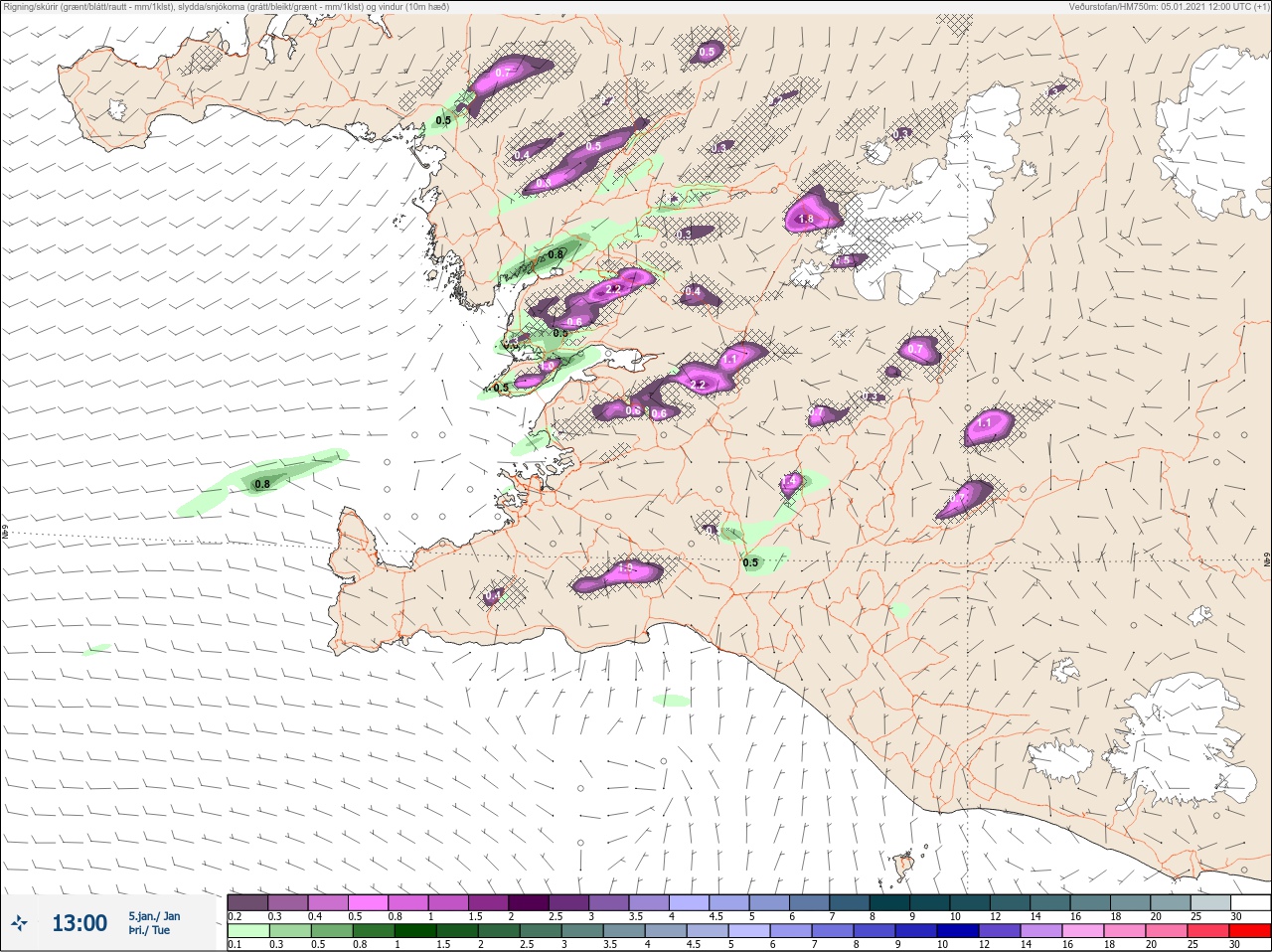Pick the upper legend pale gray swatch starting at 25
Screen dimensions: 1272x952
(1211, 902)
